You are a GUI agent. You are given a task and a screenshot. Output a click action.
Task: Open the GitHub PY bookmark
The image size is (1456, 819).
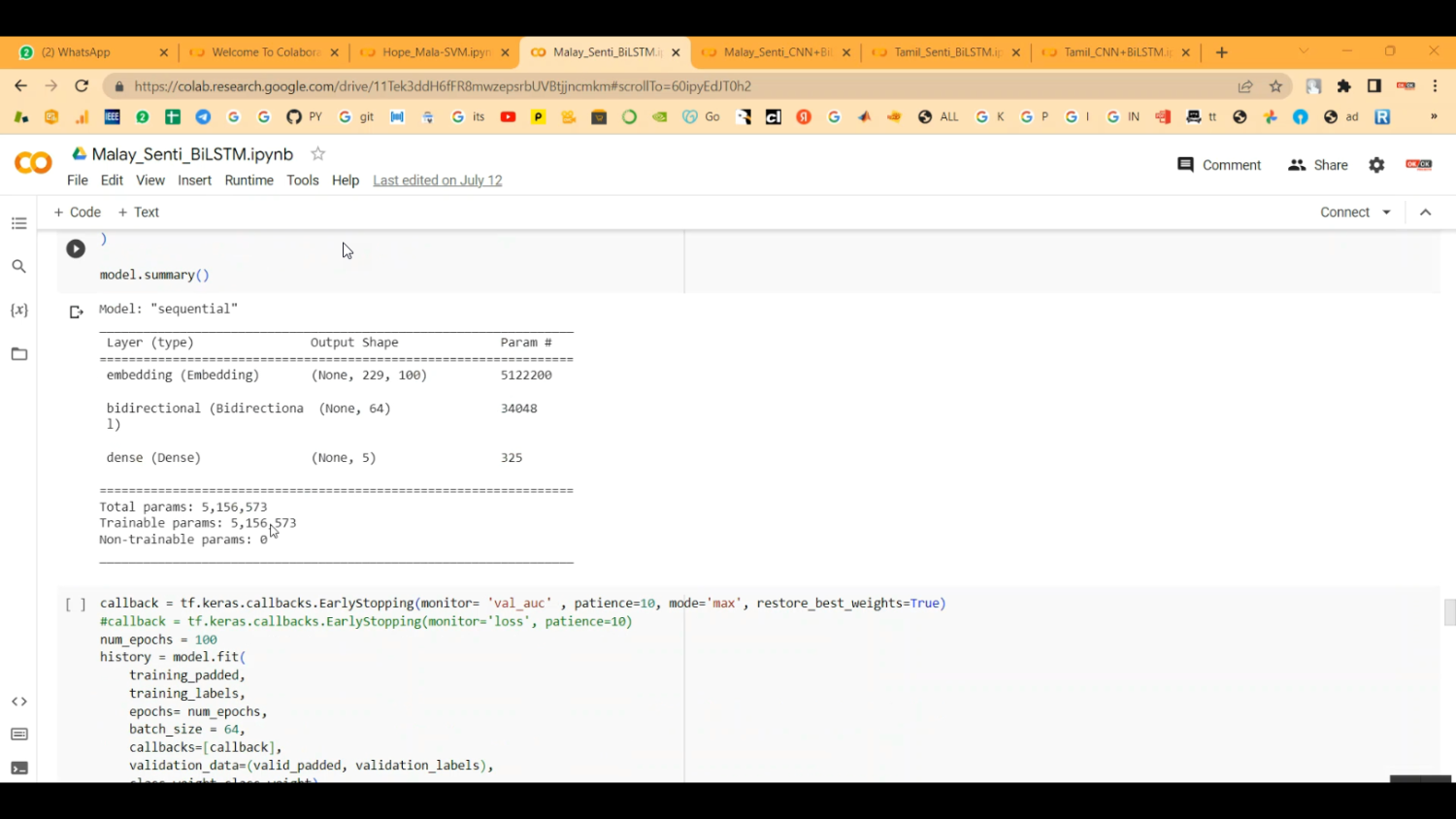pos(304,116)
